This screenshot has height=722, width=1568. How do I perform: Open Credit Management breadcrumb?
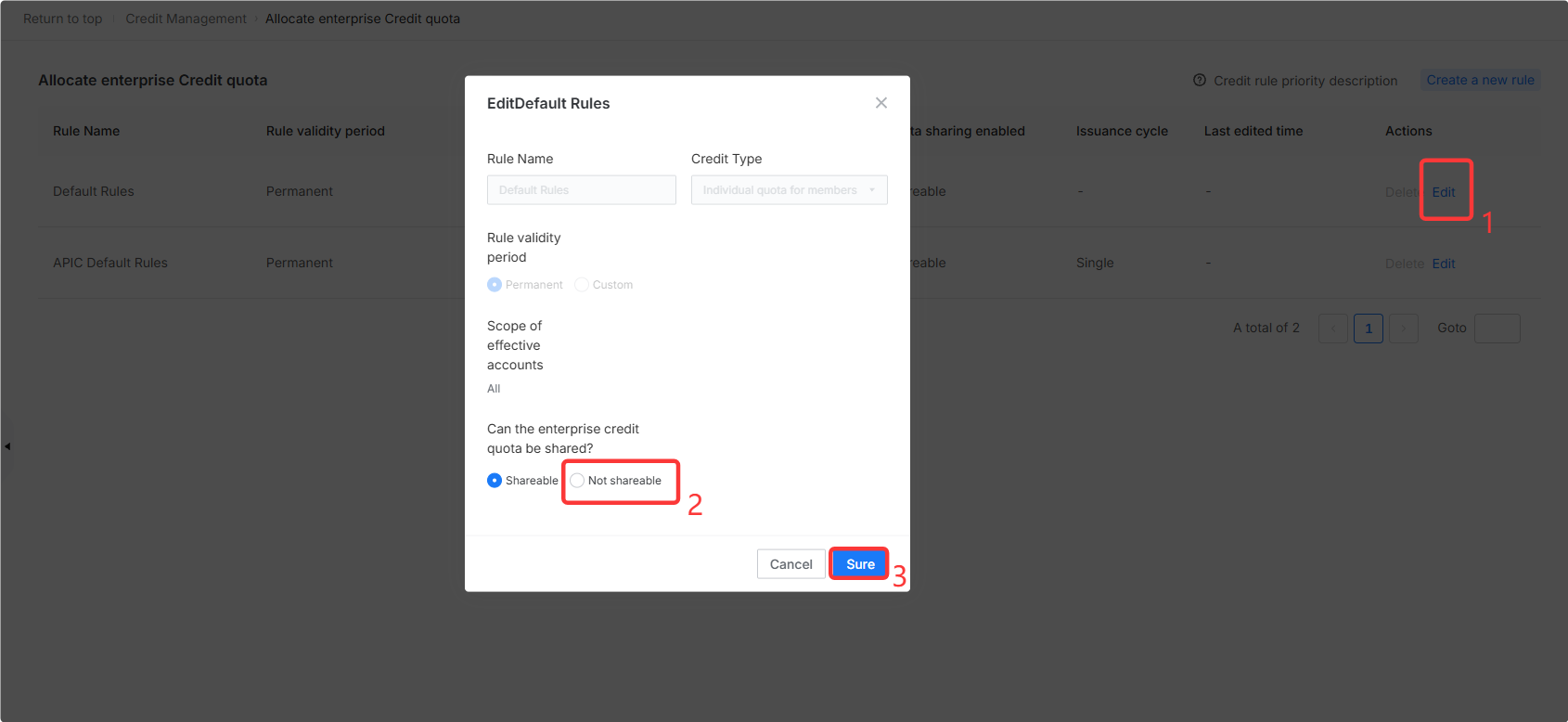pyautogui.click(x=186, y=19)
